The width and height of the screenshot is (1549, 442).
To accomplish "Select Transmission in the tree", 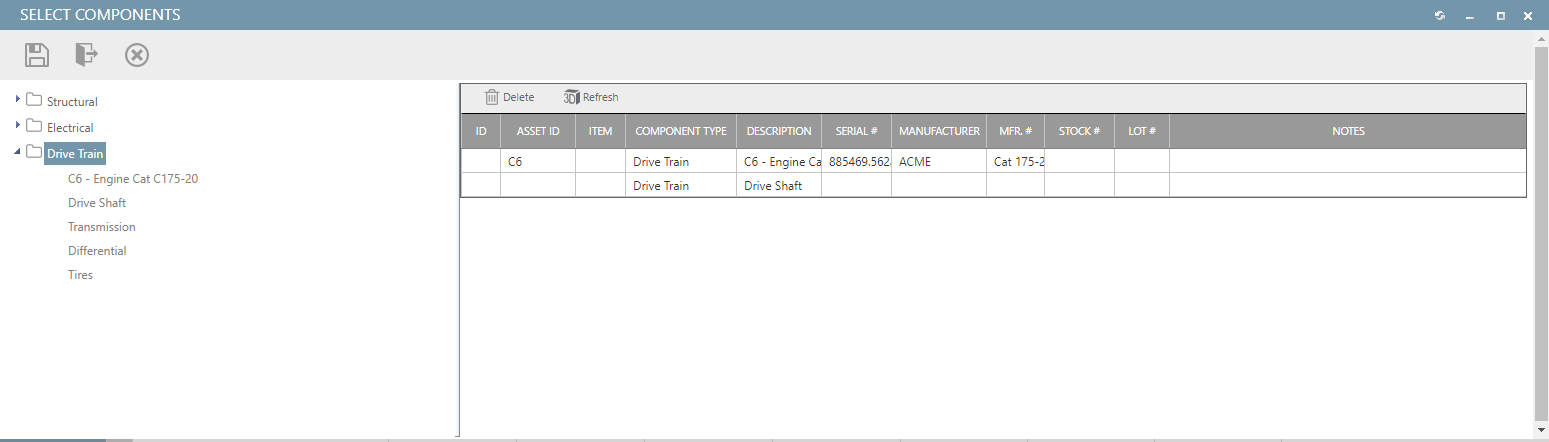I will [x=101, y=227].
